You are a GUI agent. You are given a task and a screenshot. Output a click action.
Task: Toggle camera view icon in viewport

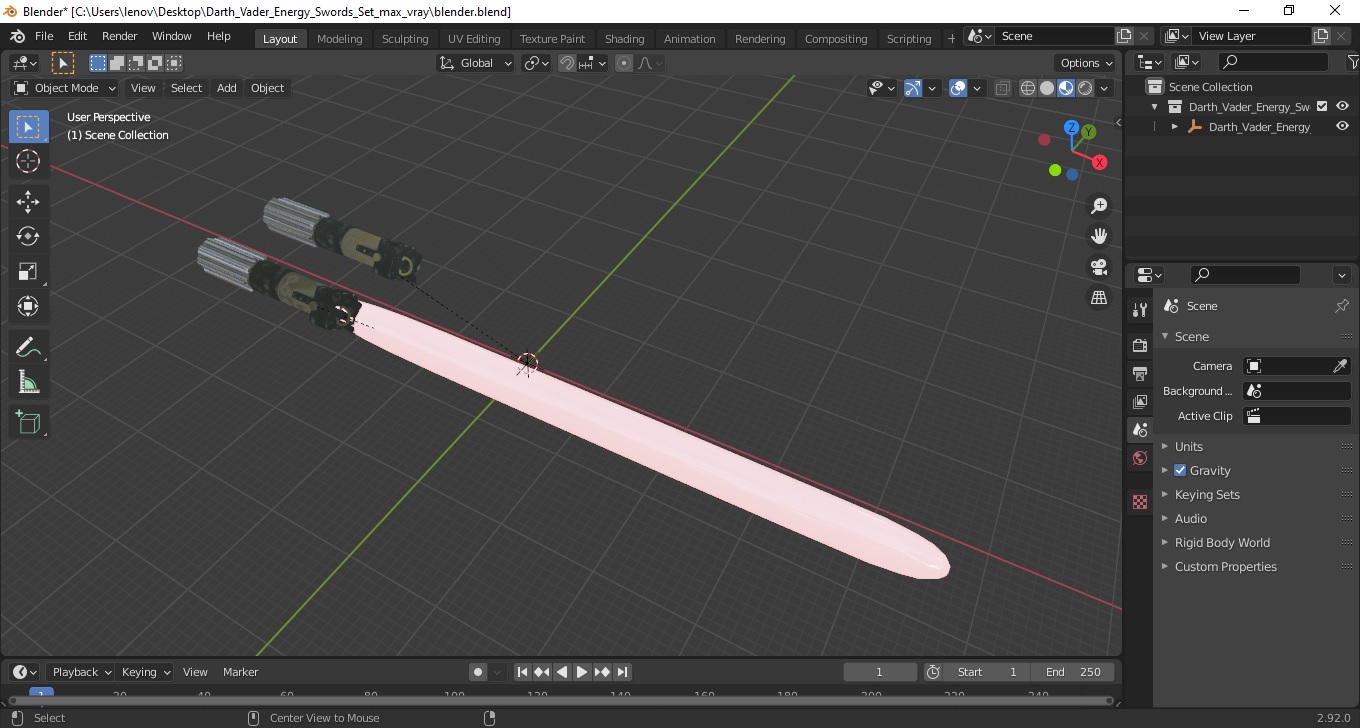(x=1099, y=267)
